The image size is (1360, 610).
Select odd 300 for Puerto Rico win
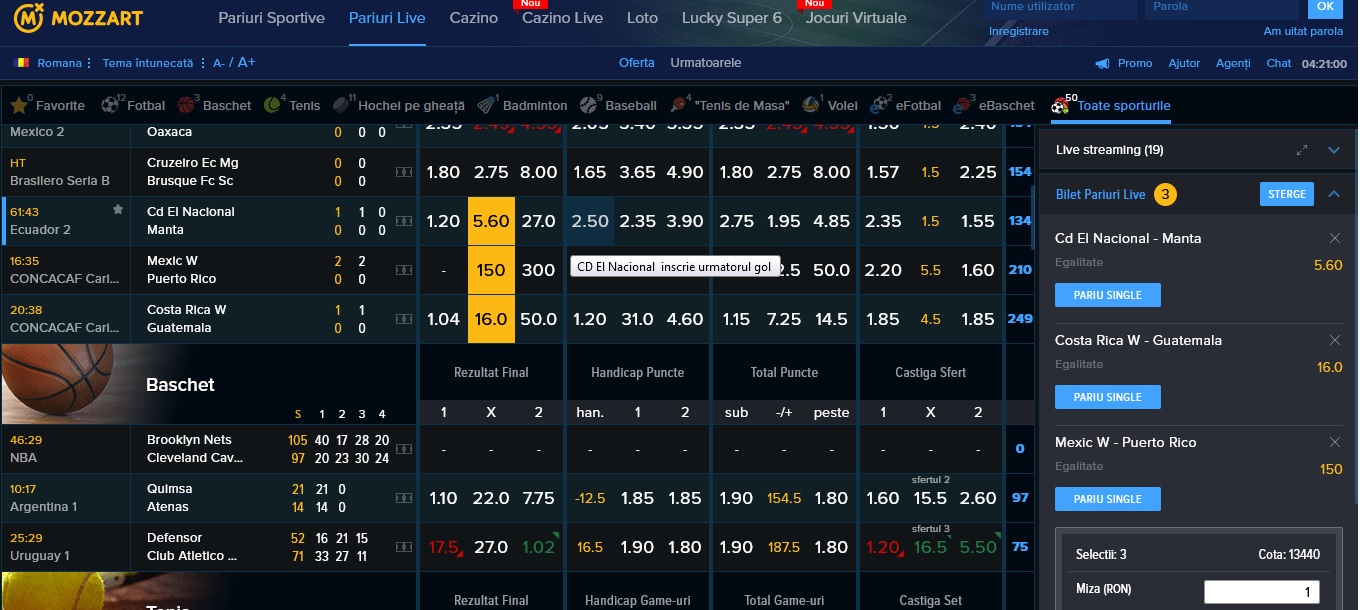click(x=539, y=270)
